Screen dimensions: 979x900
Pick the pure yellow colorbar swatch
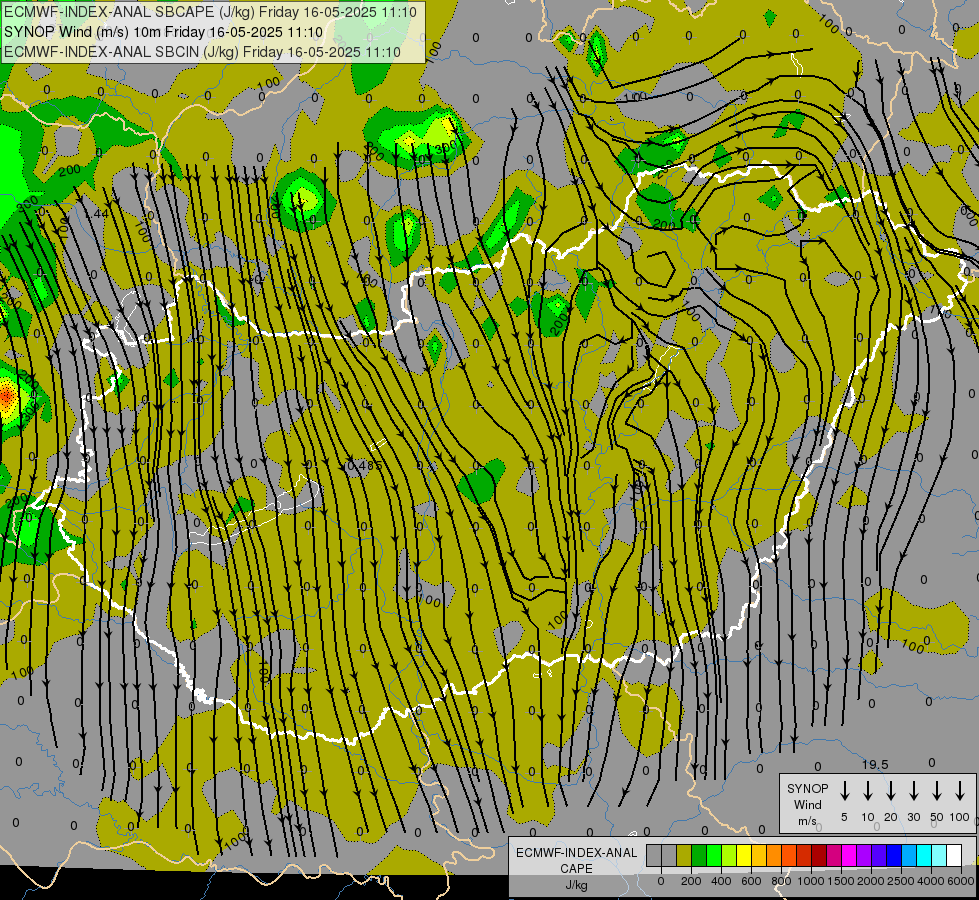[744, 855]
